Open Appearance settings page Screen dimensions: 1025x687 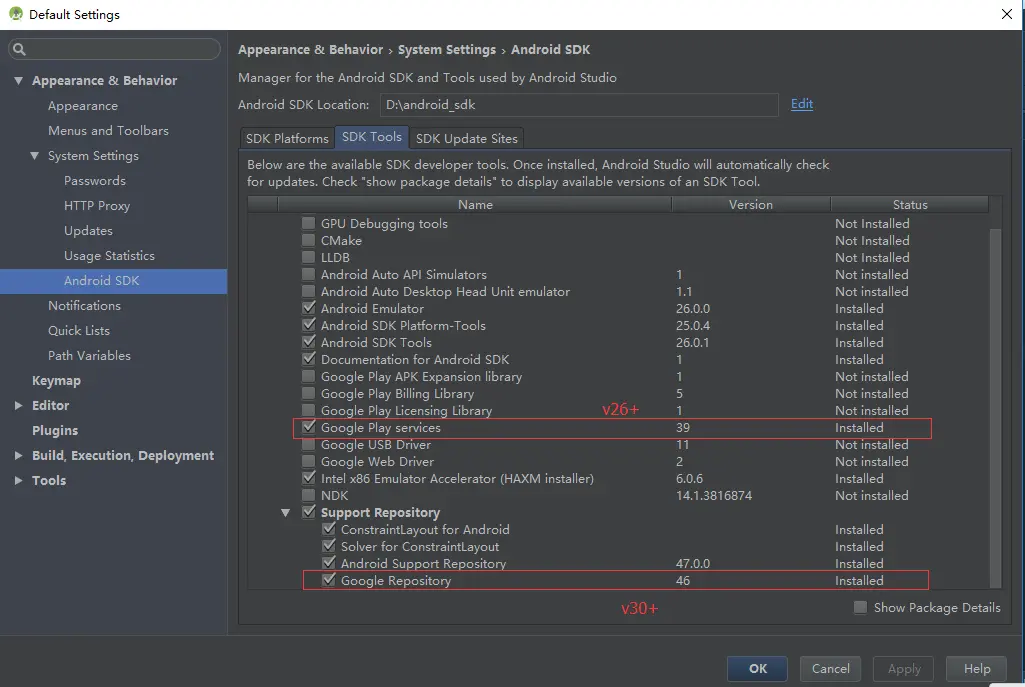pos(83,106)
